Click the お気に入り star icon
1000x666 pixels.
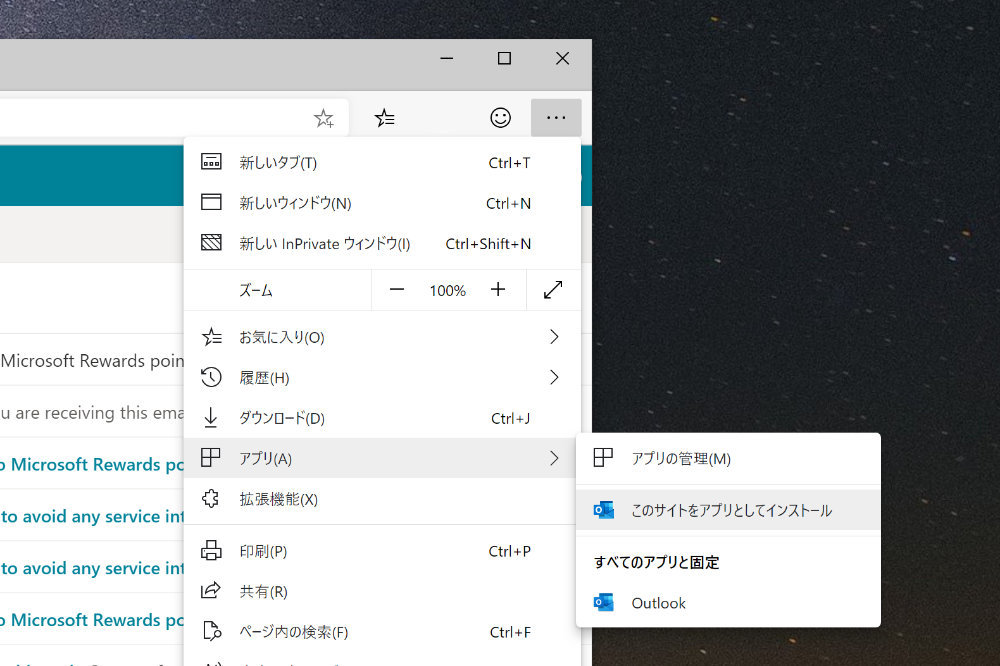(x=211, y=336)
